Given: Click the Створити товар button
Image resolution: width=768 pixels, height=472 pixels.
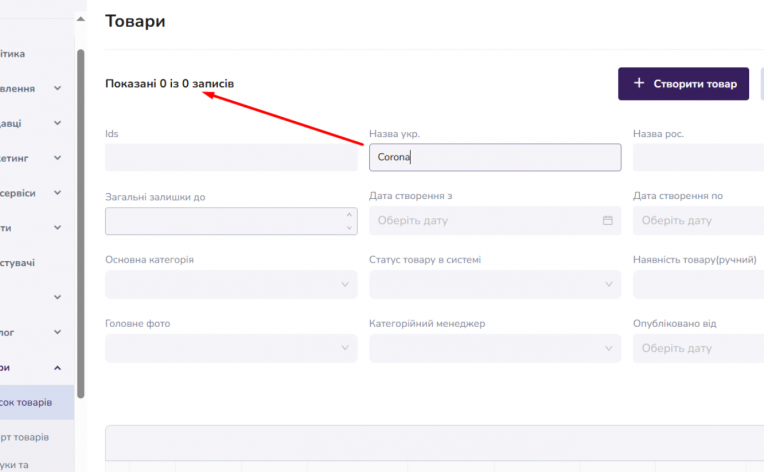Looking at the screenshot, I should pos(683,84).
